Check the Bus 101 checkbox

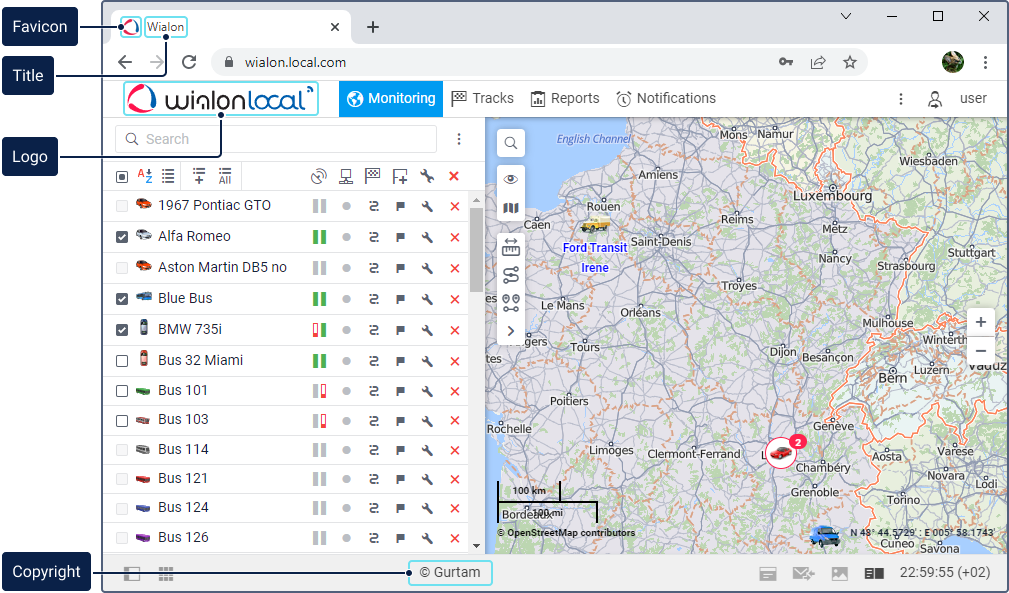pos(122,391)
